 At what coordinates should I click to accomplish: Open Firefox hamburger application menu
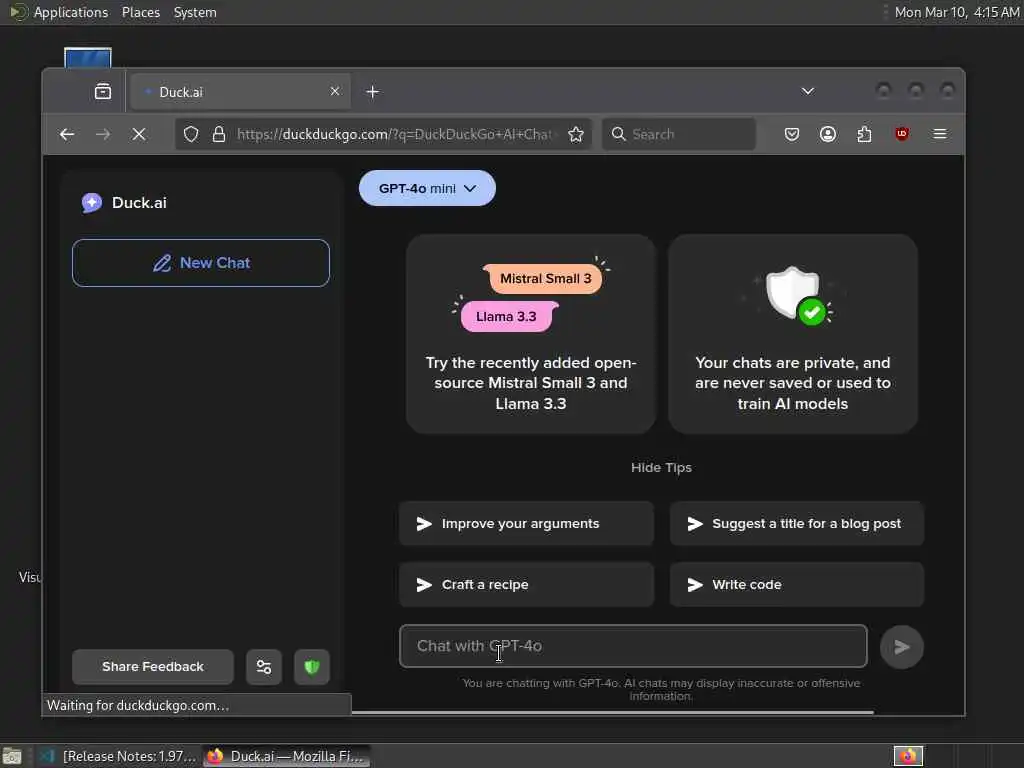tap(940, 135)
